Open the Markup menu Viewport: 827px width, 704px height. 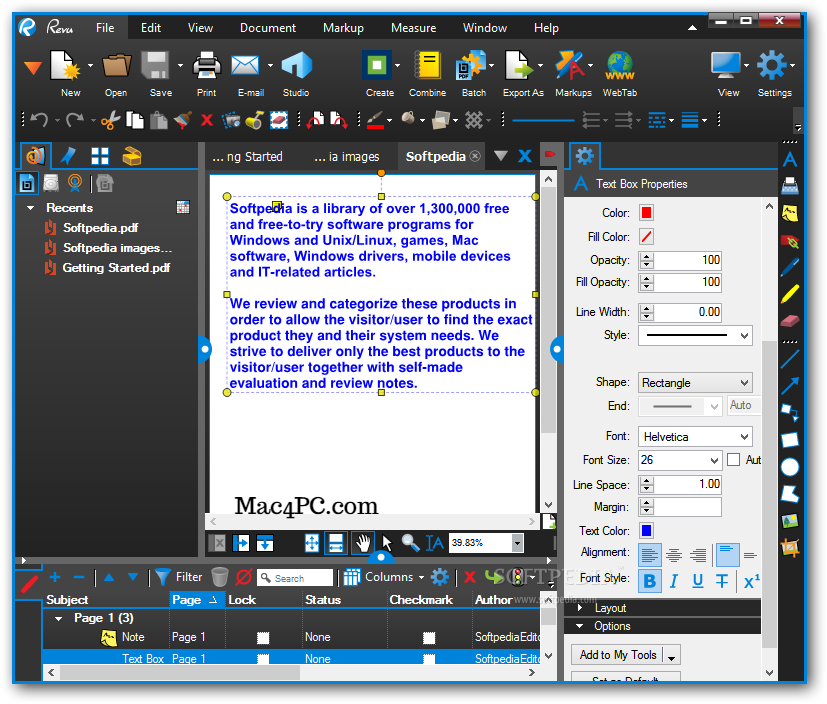point(343,27)
